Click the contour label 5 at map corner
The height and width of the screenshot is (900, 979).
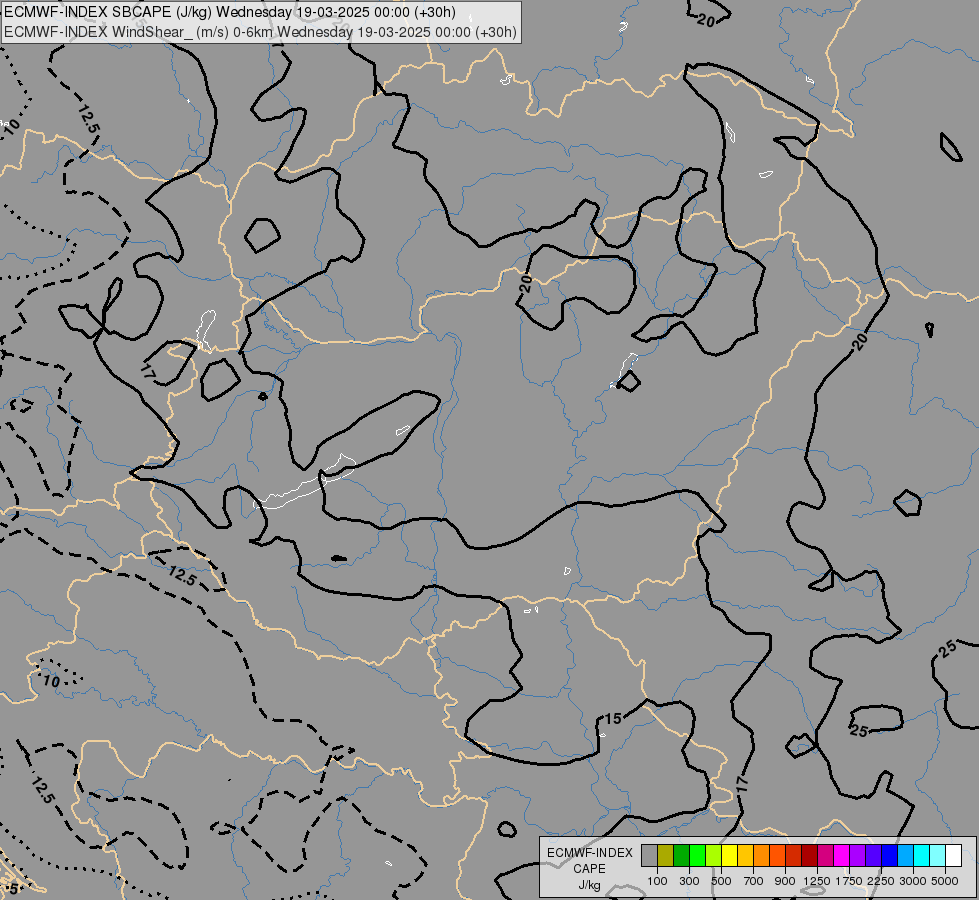[x=14, y=888]
